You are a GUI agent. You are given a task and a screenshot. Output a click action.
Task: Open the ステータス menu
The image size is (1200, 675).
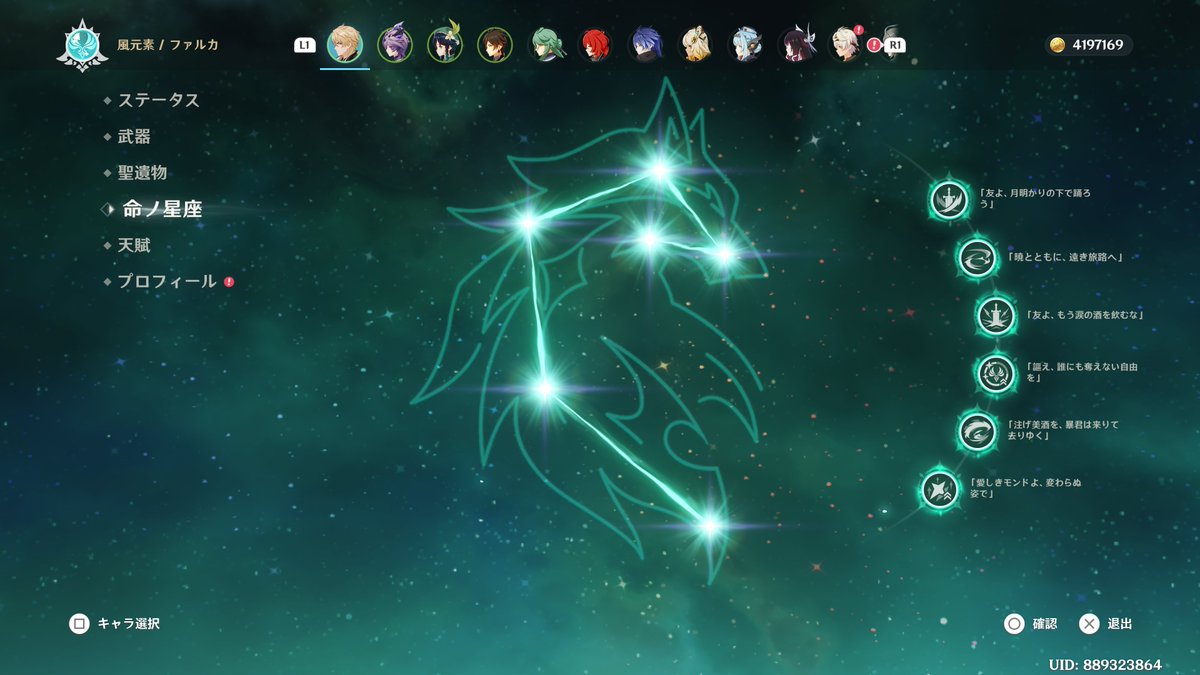coord(158,100)
